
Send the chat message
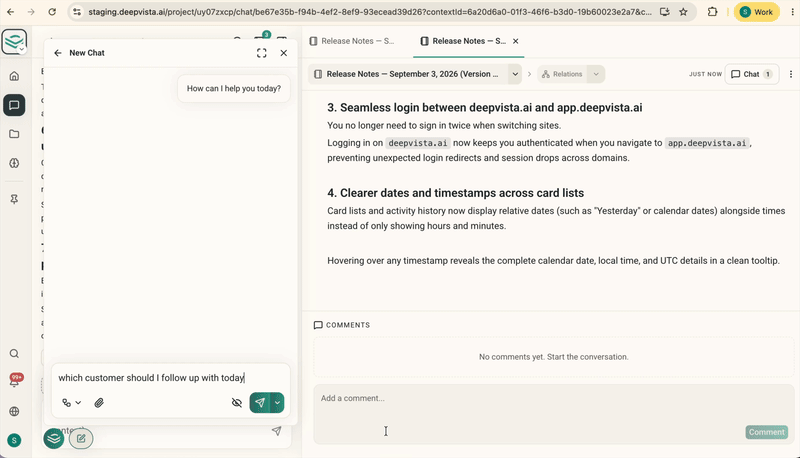[260, 403]
